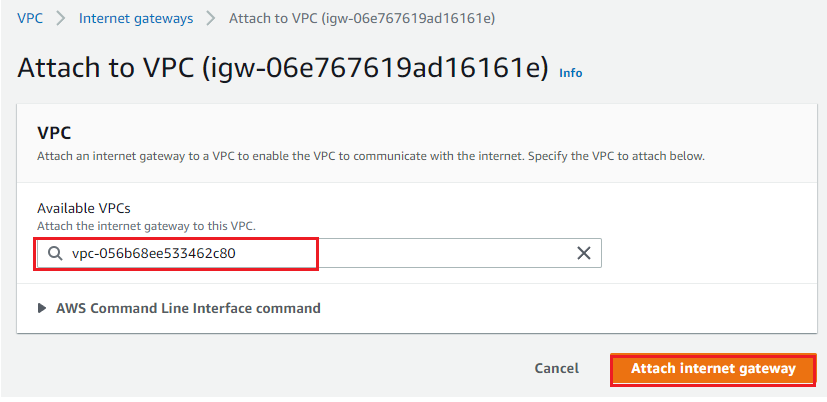
Task: Cancel attaching the internet gateway
Action: pos(556,368)
